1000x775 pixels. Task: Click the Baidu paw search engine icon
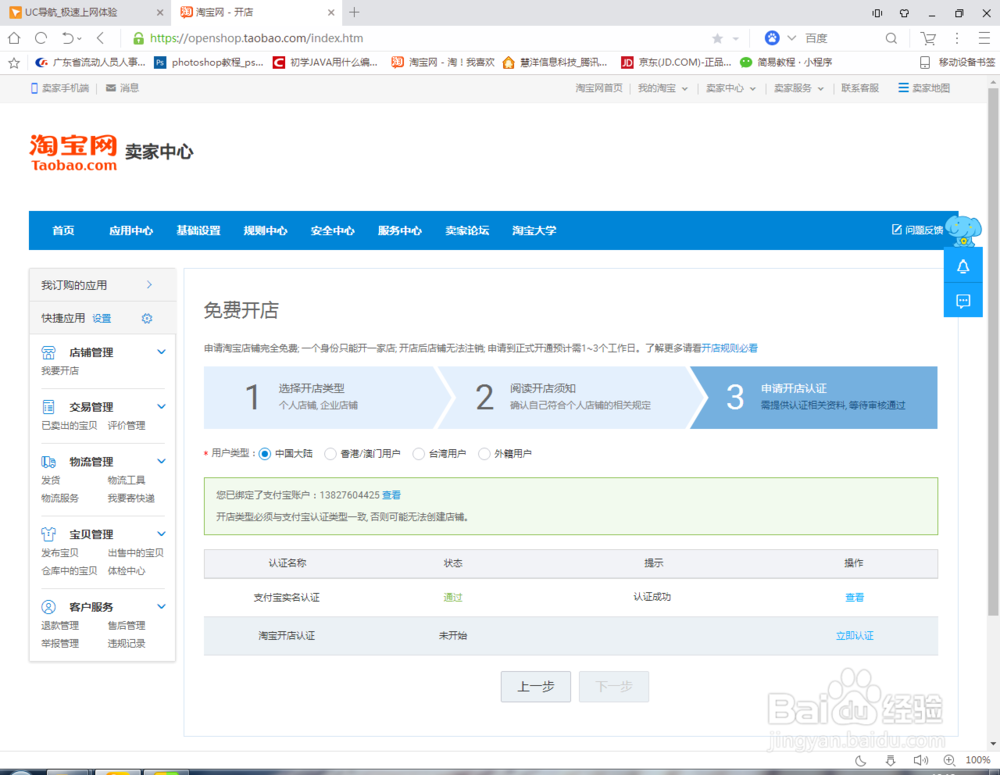[772, 38]
